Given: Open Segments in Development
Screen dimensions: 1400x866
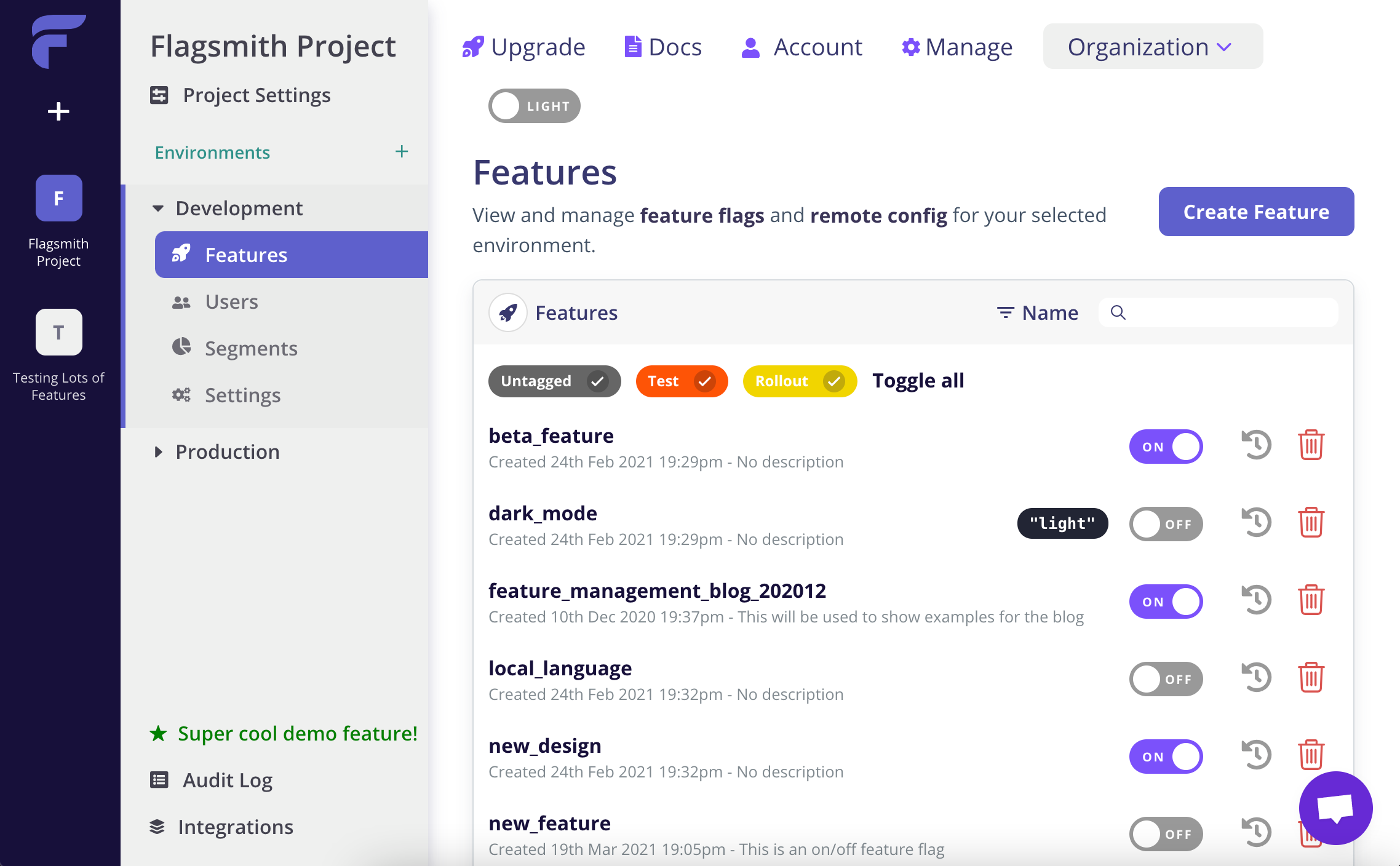Looking at the screenshot, I should [291, 348].
